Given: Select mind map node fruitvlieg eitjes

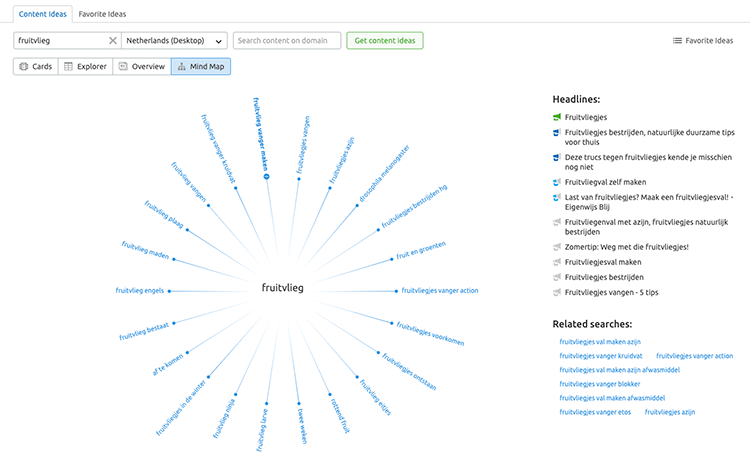Looking at the screenshot, I should pyautogui.click(x=375, y=397).
